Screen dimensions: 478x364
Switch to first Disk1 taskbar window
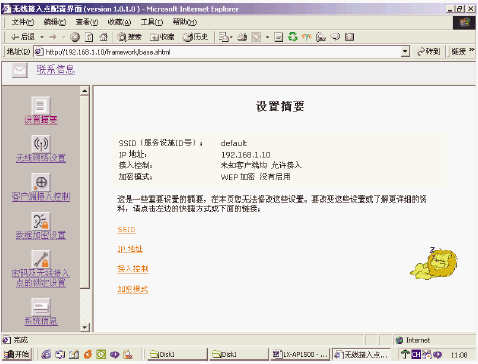[177, 354]
